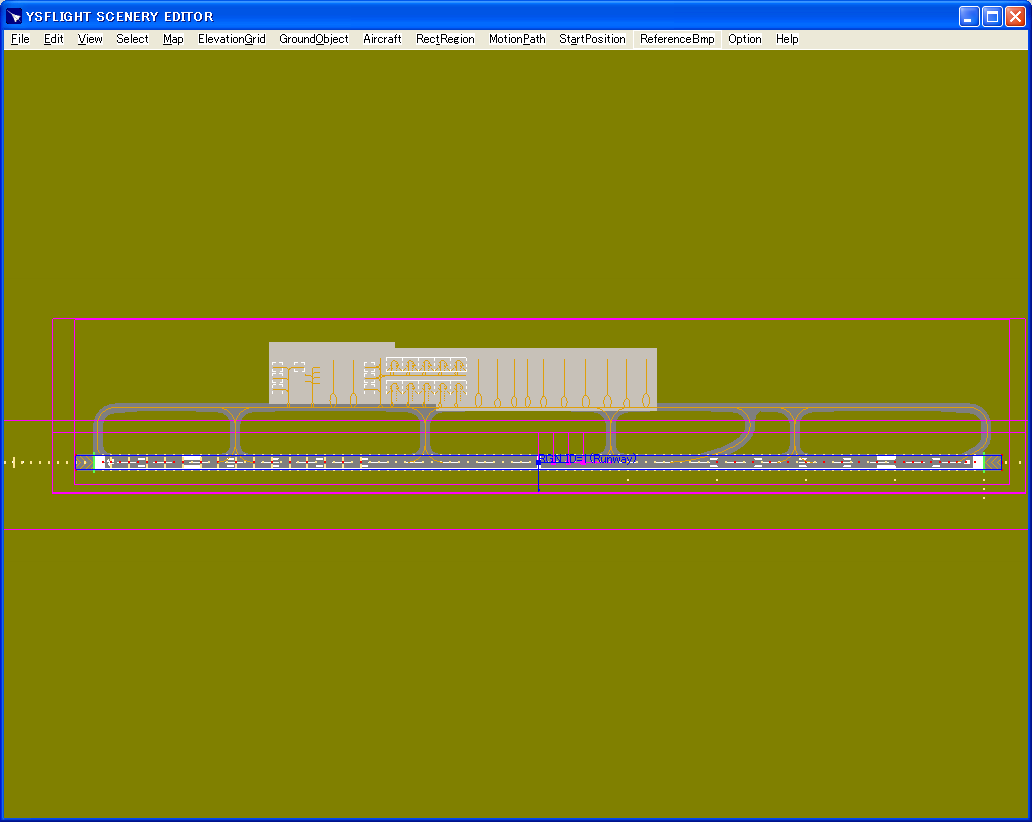Open the GroundObject menu
Screen dimensions: 1032x822
click(x=313, y=39)
